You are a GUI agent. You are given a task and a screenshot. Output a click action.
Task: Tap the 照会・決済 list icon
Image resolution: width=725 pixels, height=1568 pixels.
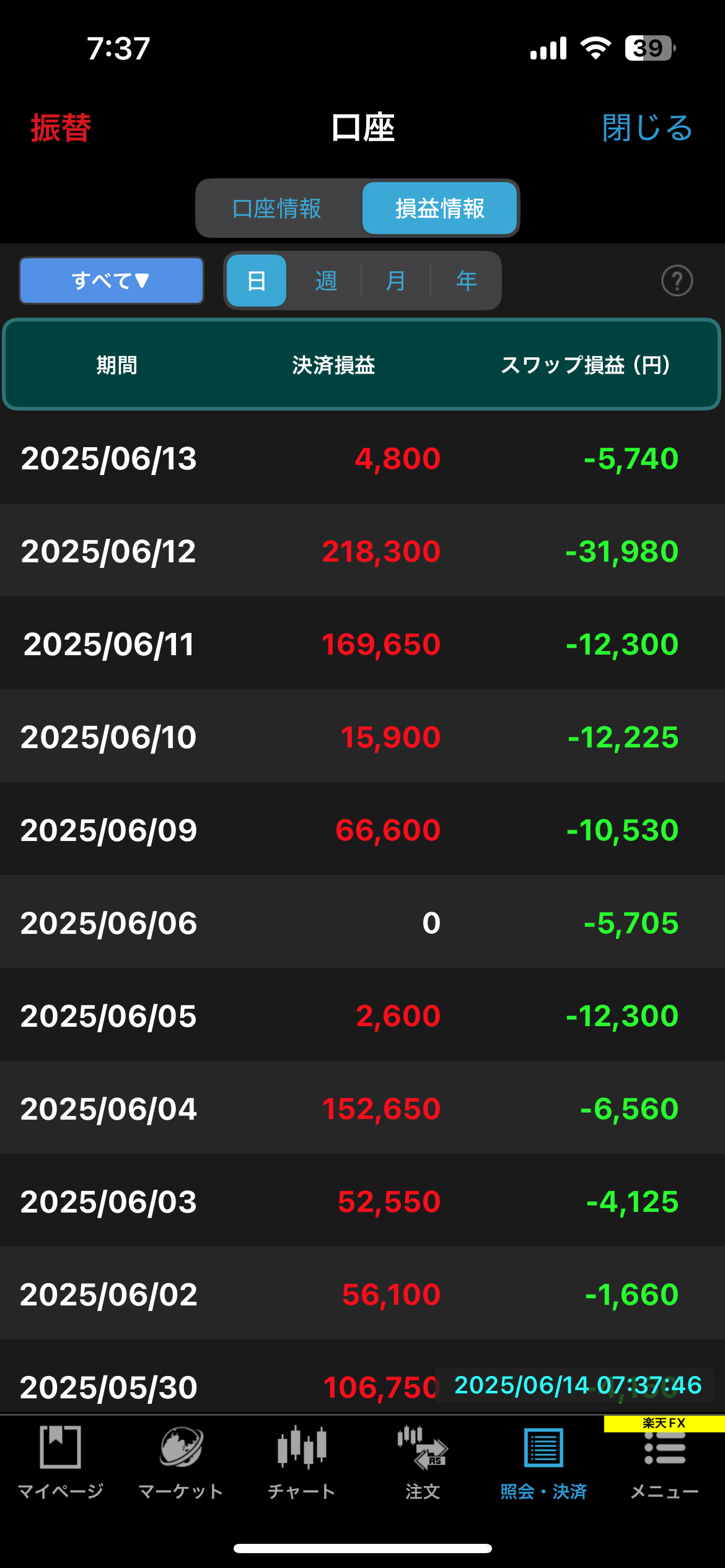[543, 1448]
